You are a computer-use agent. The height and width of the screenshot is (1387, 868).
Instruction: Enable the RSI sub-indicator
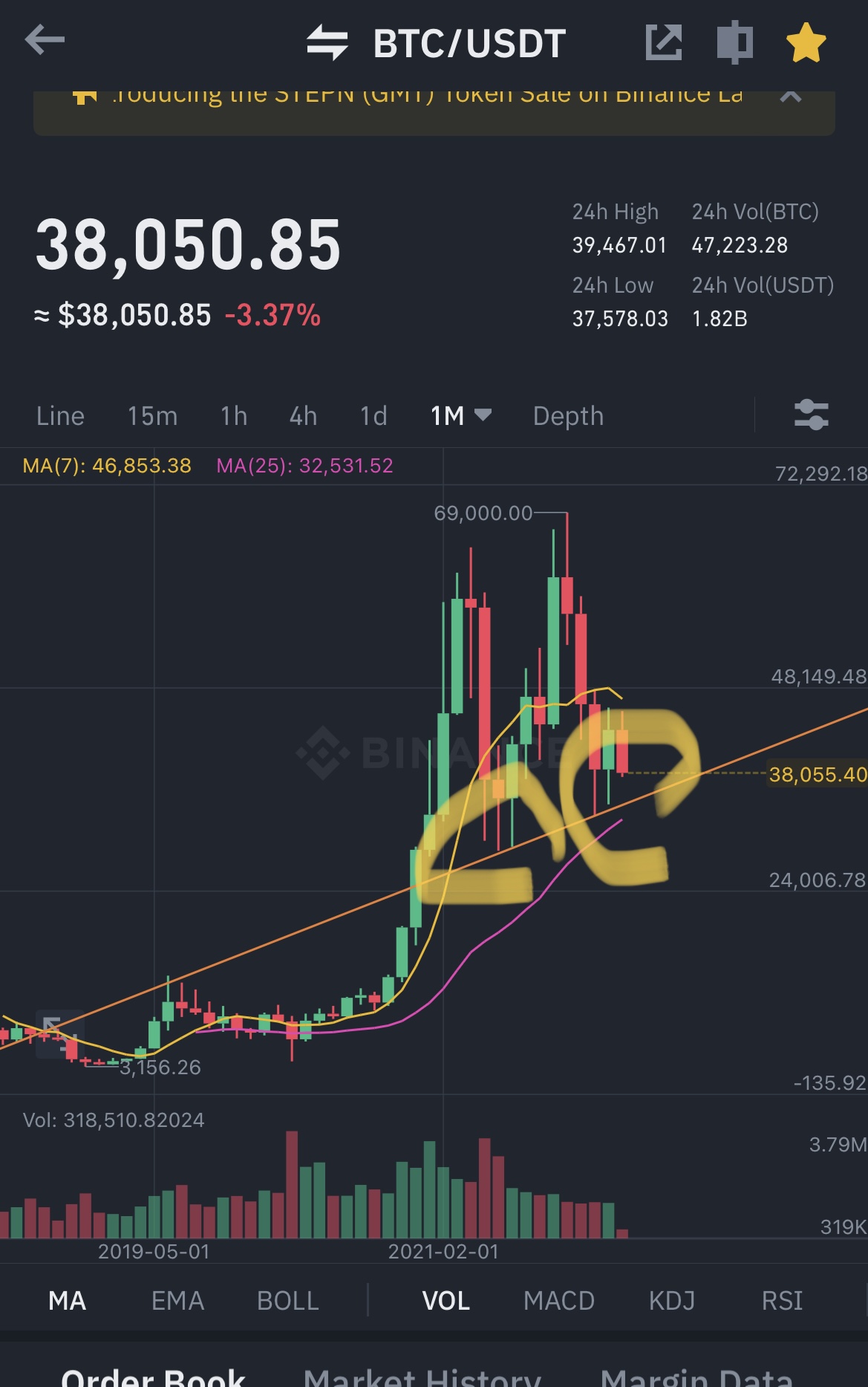782,1301
